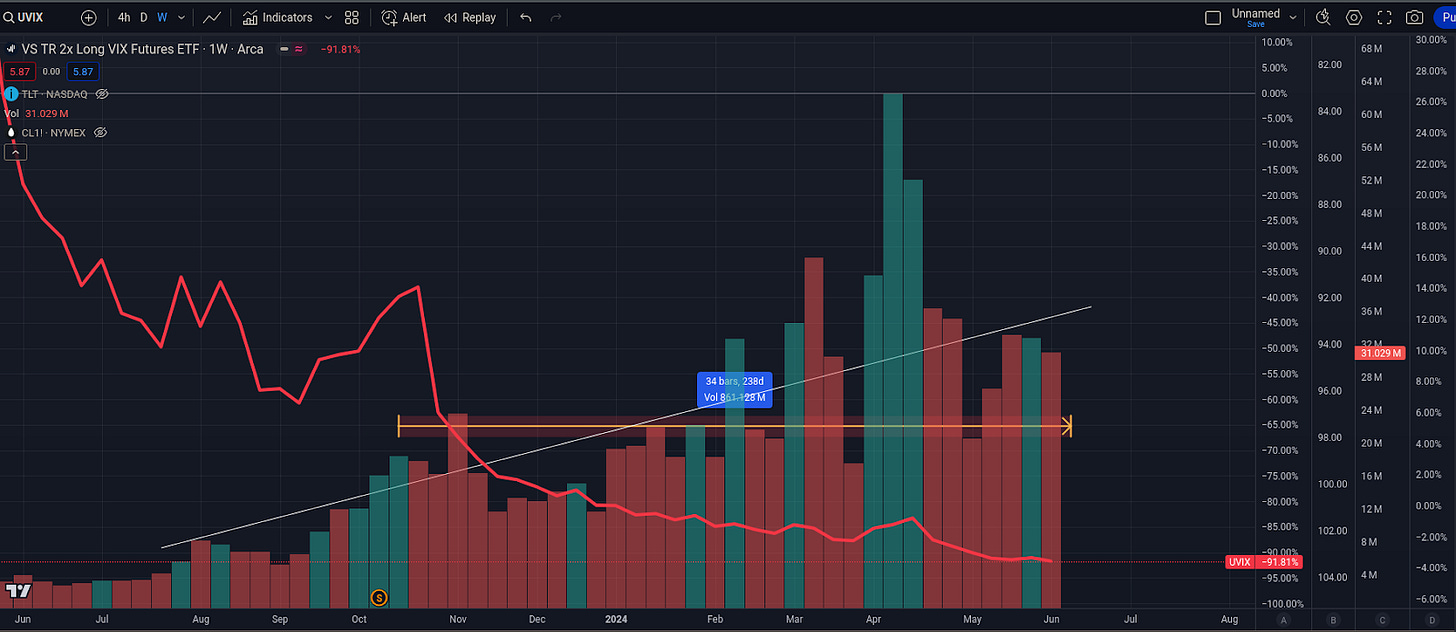Open quick search lightning icon
Screen dimensions: 1456x632
click(x=1324, y=17)
